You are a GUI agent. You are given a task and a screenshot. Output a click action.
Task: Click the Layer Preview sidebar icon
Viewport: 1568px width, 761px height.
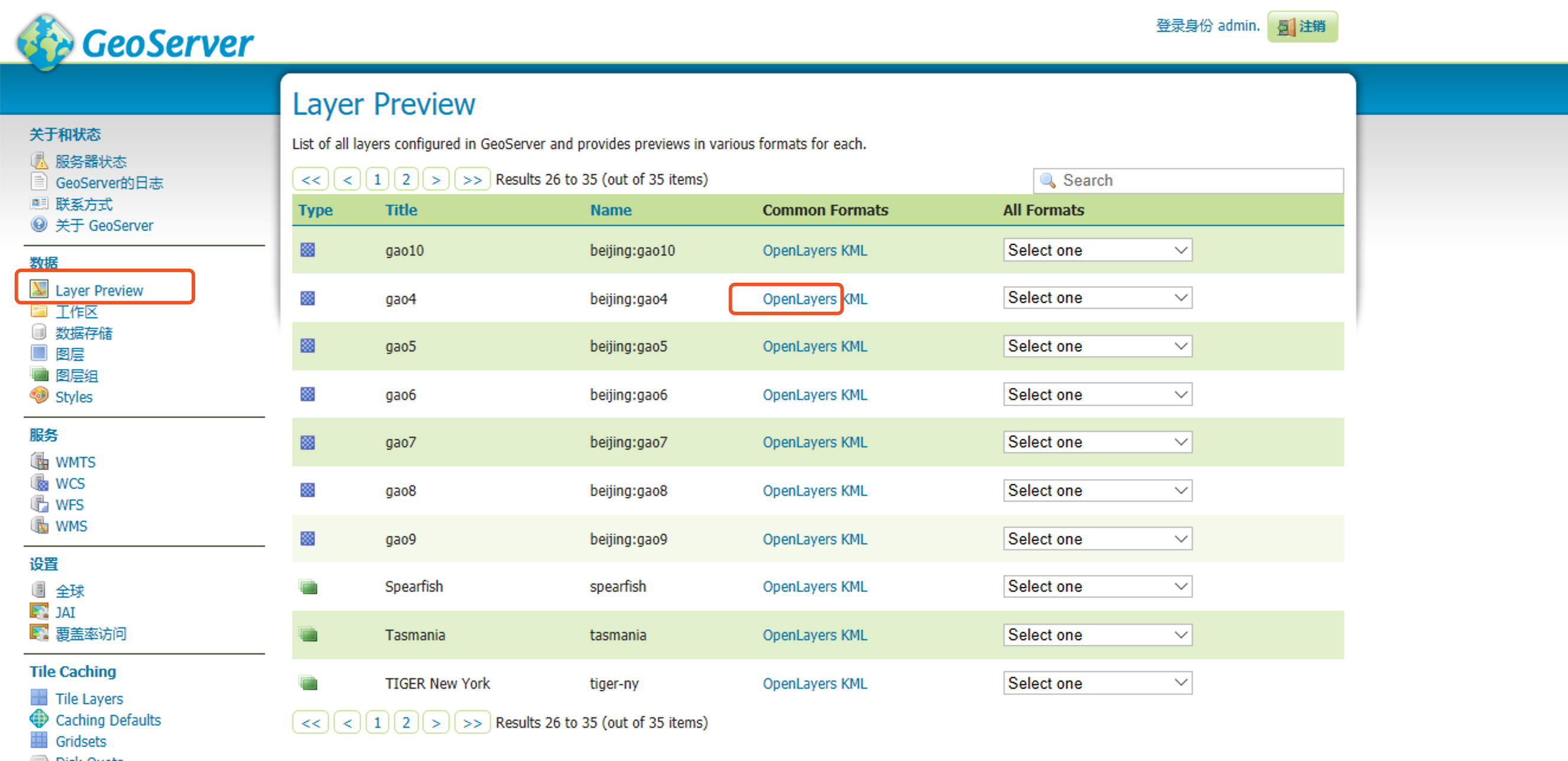point(39,289)
